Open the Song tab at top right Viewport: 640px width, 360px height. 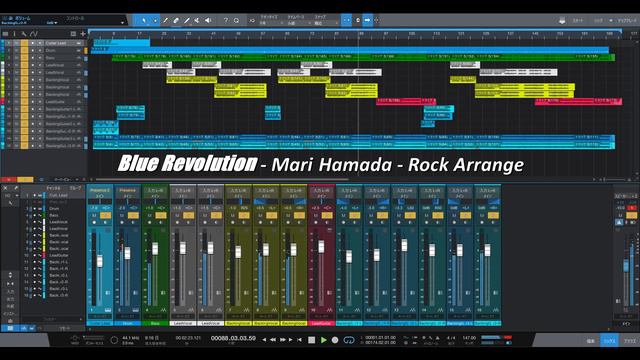(598, 20)
